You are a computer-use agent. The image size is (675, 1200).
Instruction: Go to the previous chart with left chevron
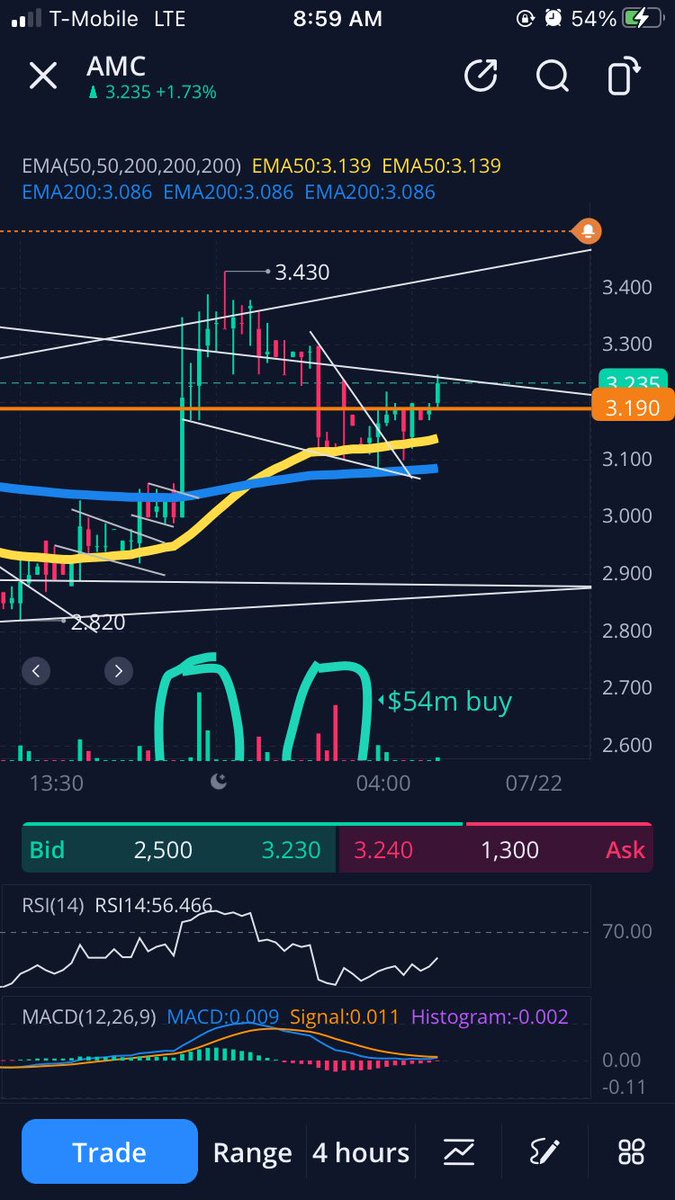coord(36,671)
